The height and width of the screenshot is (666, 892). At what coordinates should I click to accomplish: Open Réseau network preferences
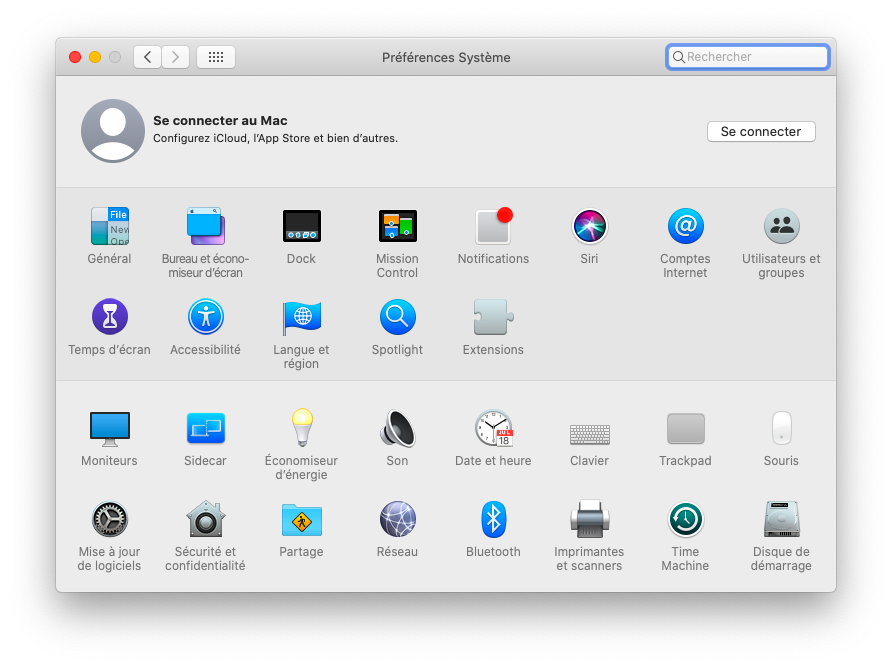tap(398, 519)
